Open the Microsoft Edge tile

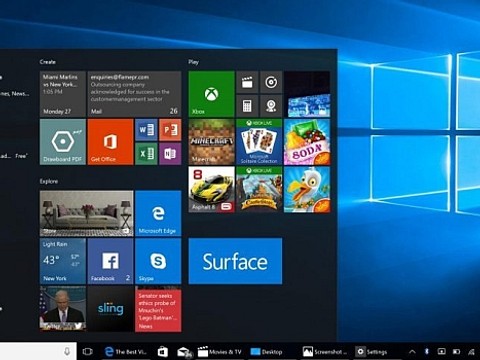click(158, 213)
